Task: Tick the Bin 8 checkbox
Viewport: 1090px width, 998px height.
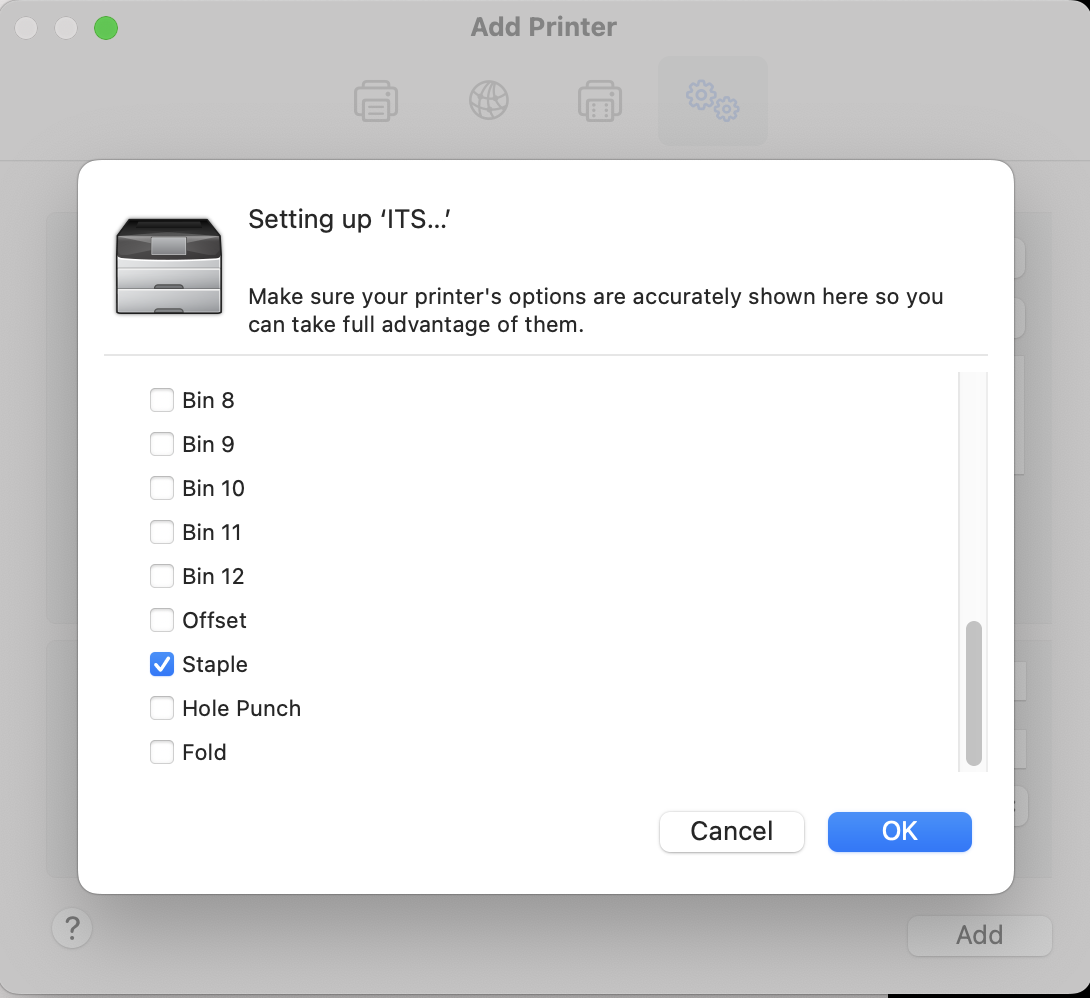Action: (x=162, y=400)
